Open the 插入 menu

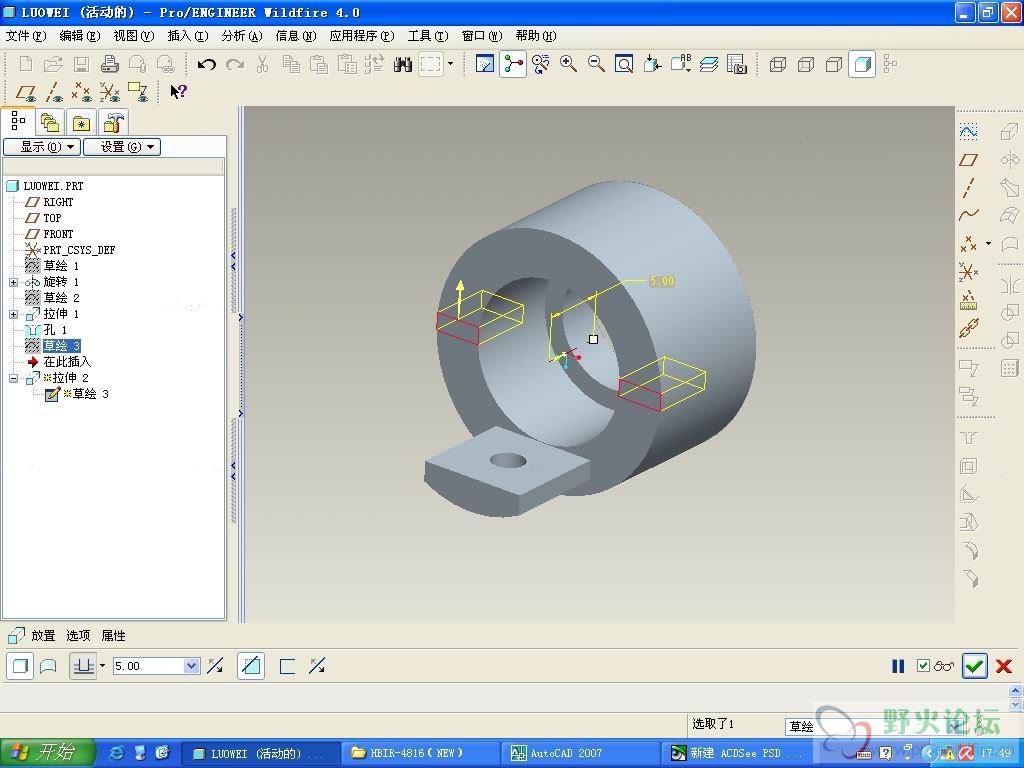point(188,36)
